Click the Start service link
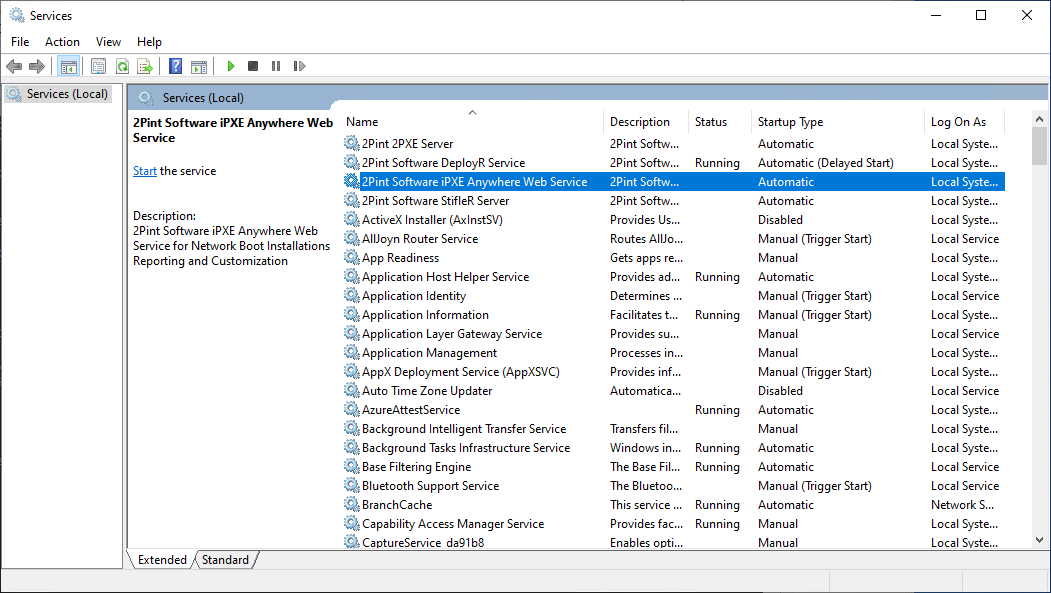The height and width of the screenshot is (593, 1051). click(x=144, y=171)
